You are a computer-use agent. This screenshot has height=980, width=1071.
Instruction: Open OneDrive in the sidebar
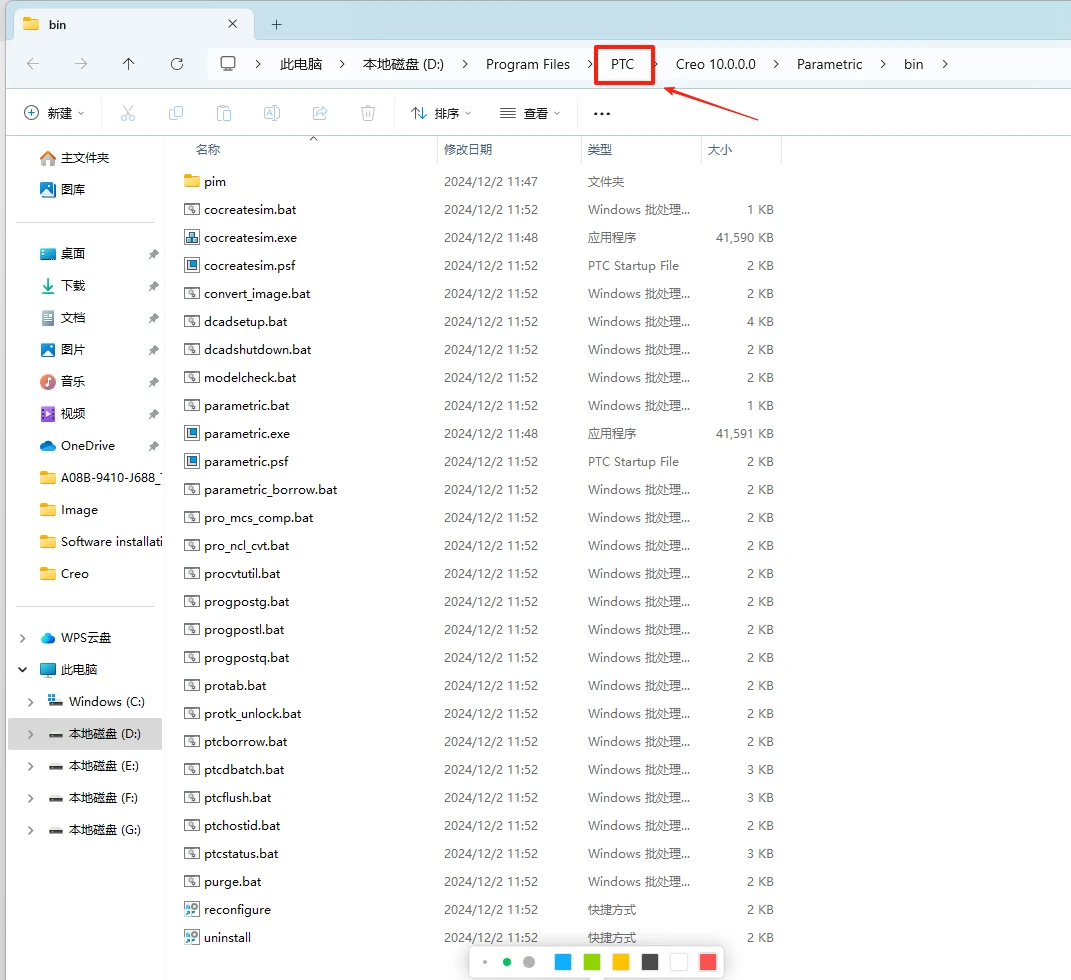click(87, 446)
